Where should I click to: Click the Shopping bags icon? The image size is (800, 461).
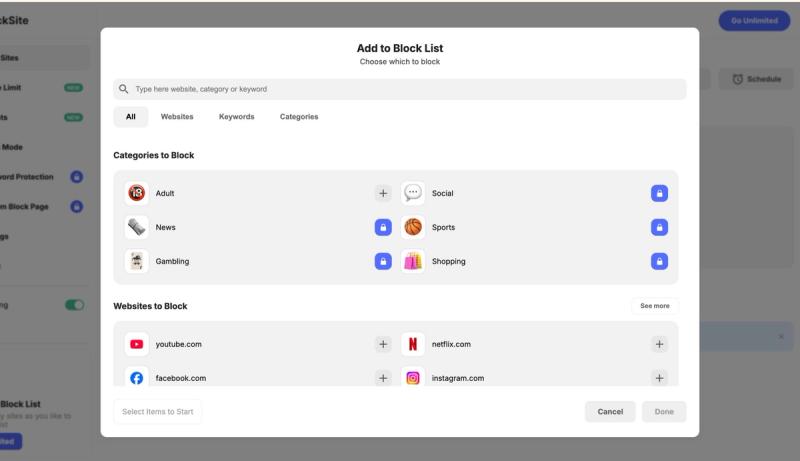click(413, 261)
